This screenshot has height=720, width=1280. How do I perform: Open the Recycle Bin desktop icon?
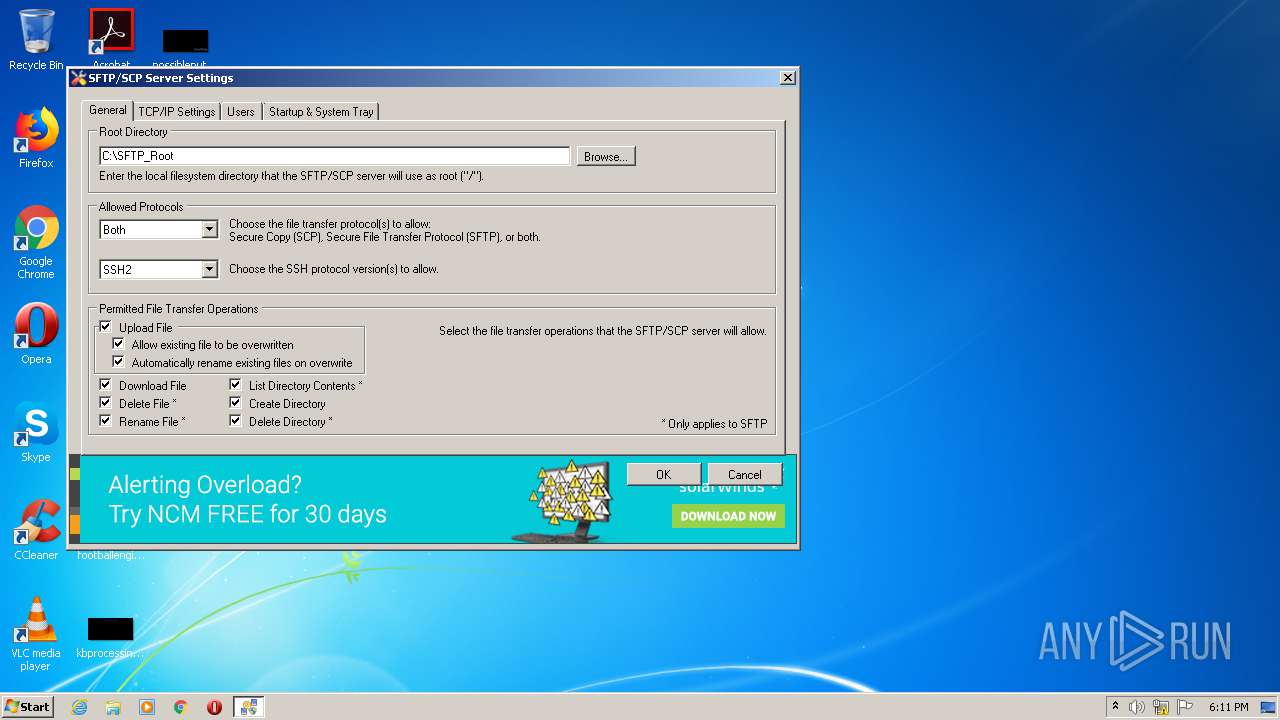coord(36,40)
